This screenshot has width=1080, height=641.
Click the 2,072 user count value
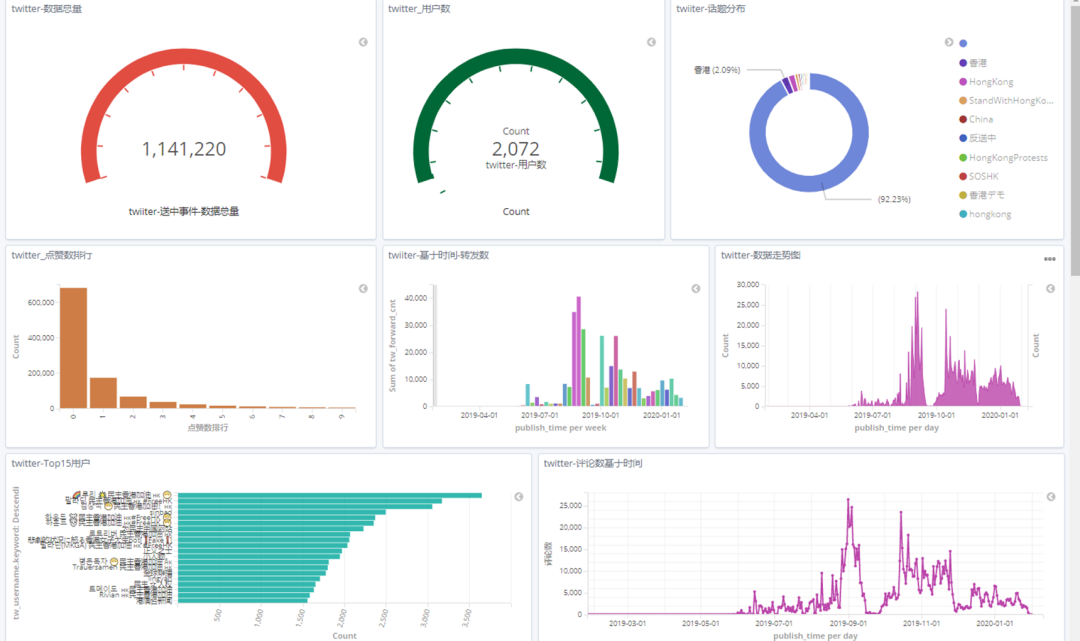click(516, 149)
